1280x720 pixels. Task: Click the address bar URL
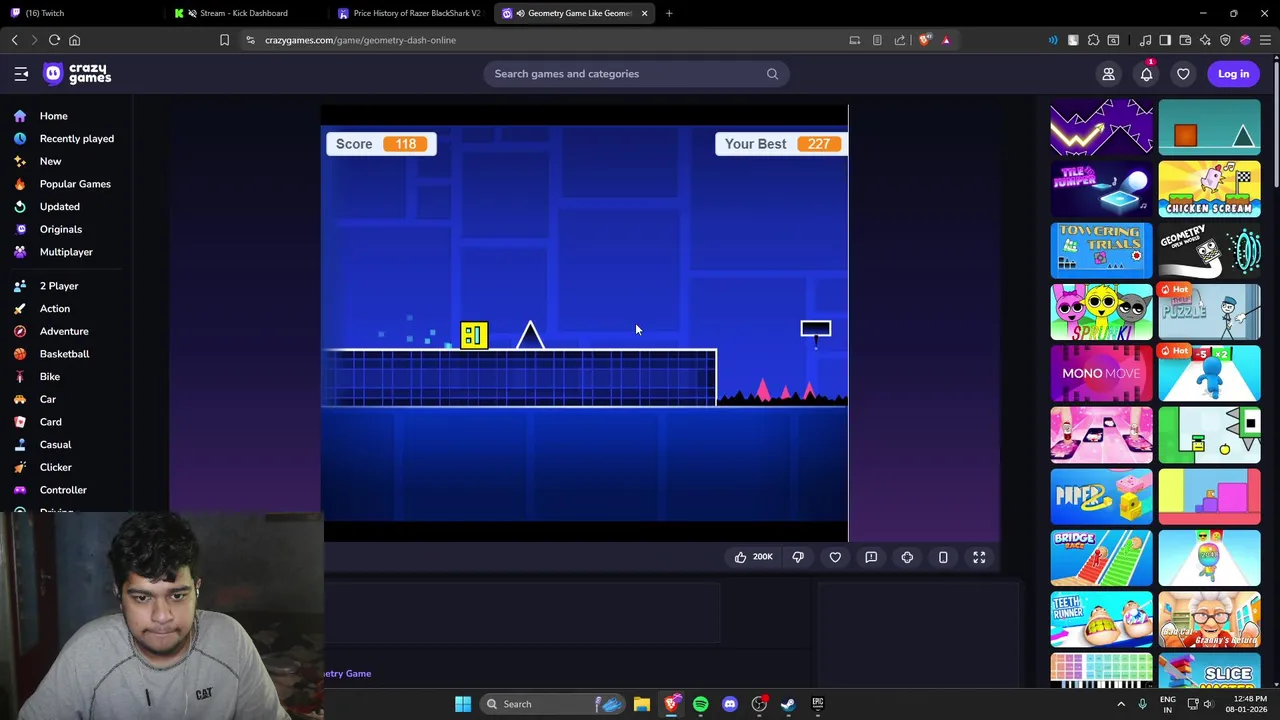tap(360, 40)
